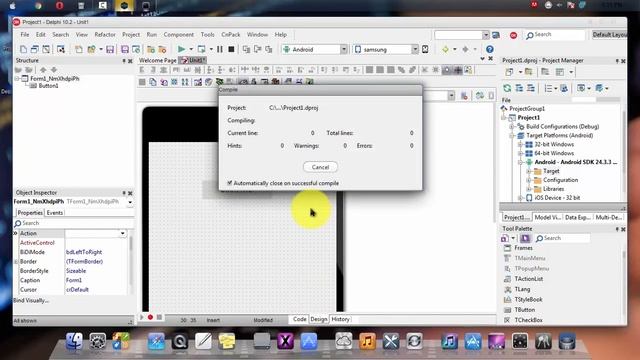Switch to the Events tab in Object Inspector
This screenshot has width=640, height=360.
(x=55, y=213)
